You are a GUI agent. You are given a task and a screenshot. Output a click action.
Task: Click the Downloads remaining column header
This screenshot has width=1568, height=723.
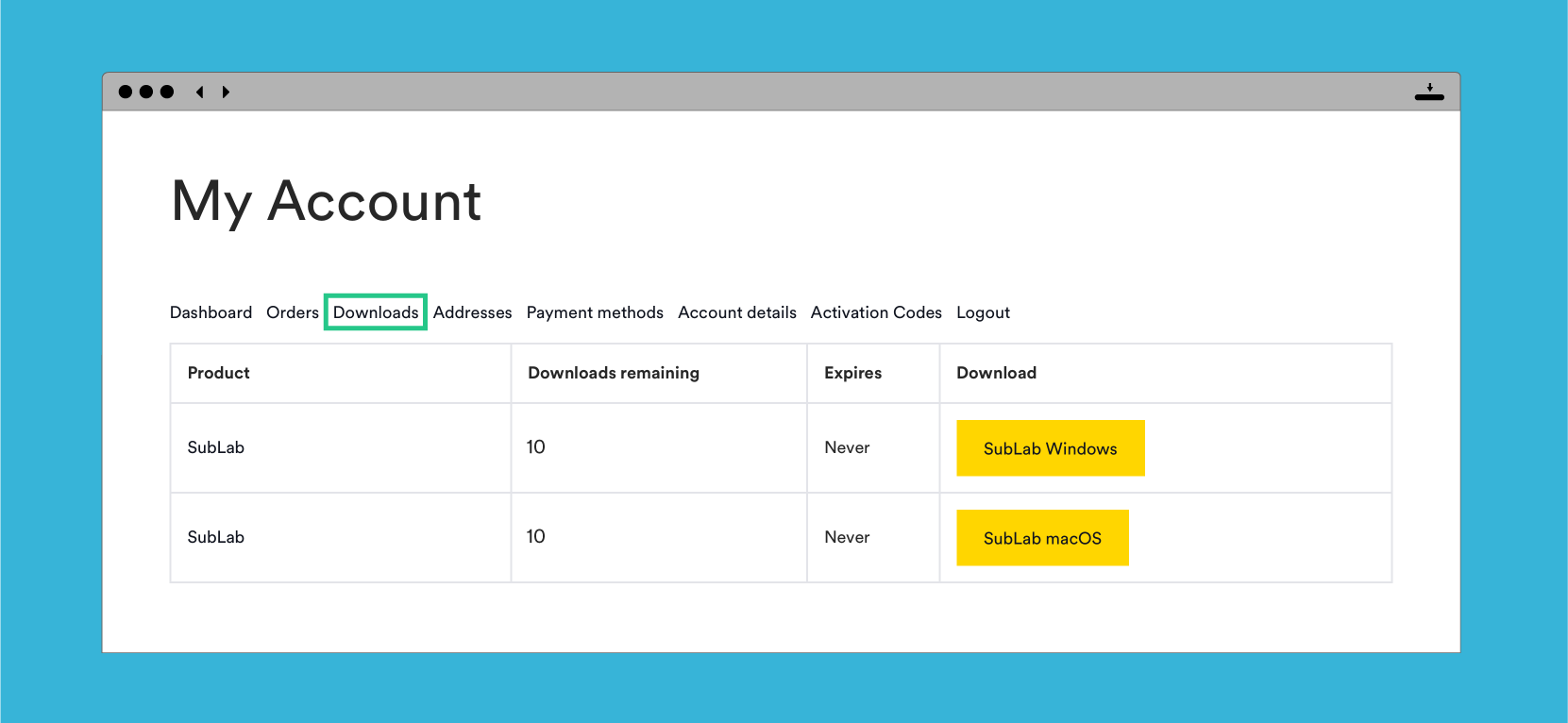(614, 373)
